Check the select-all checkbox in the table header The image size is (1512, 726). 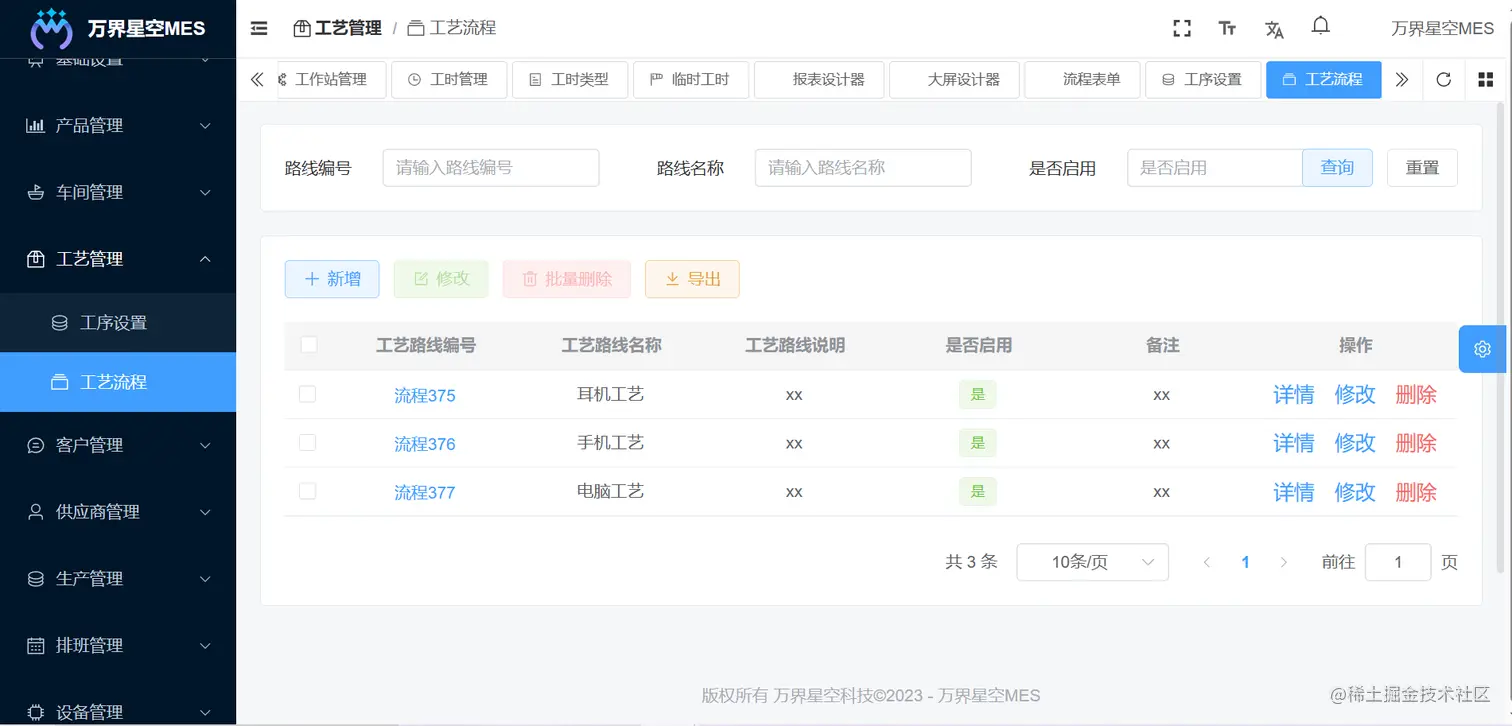308,344
